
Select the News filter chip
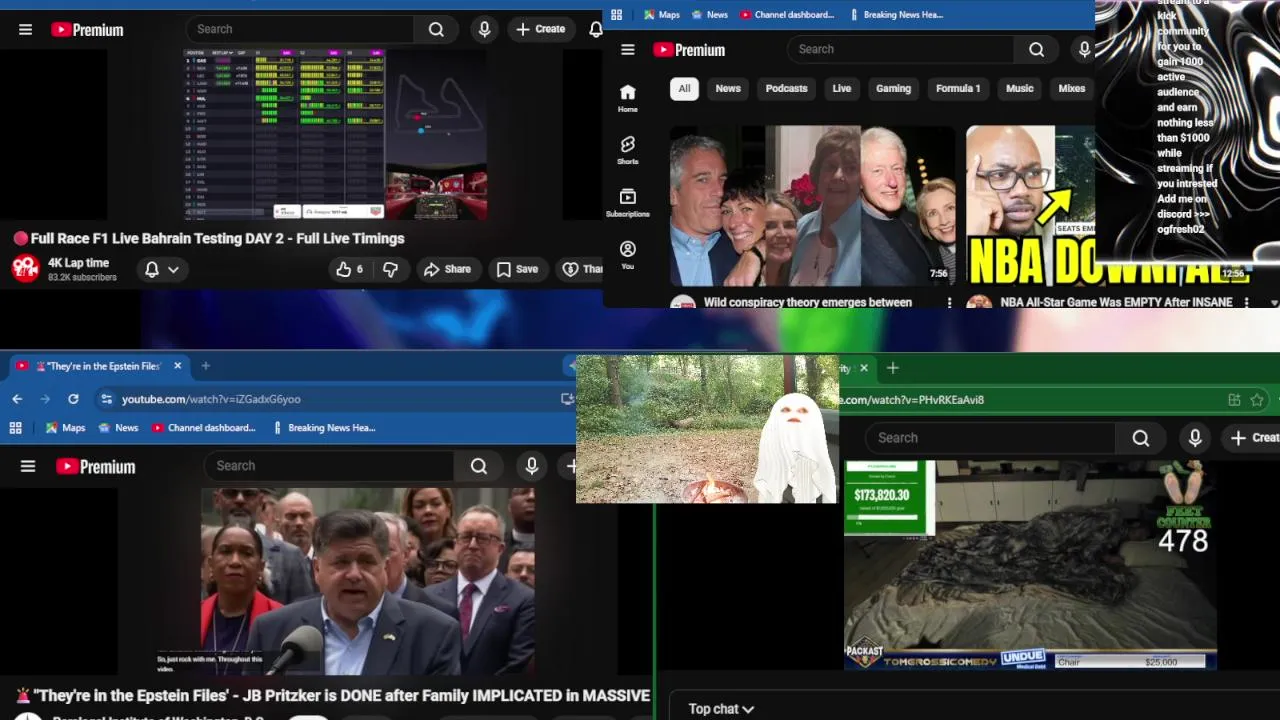728,89
